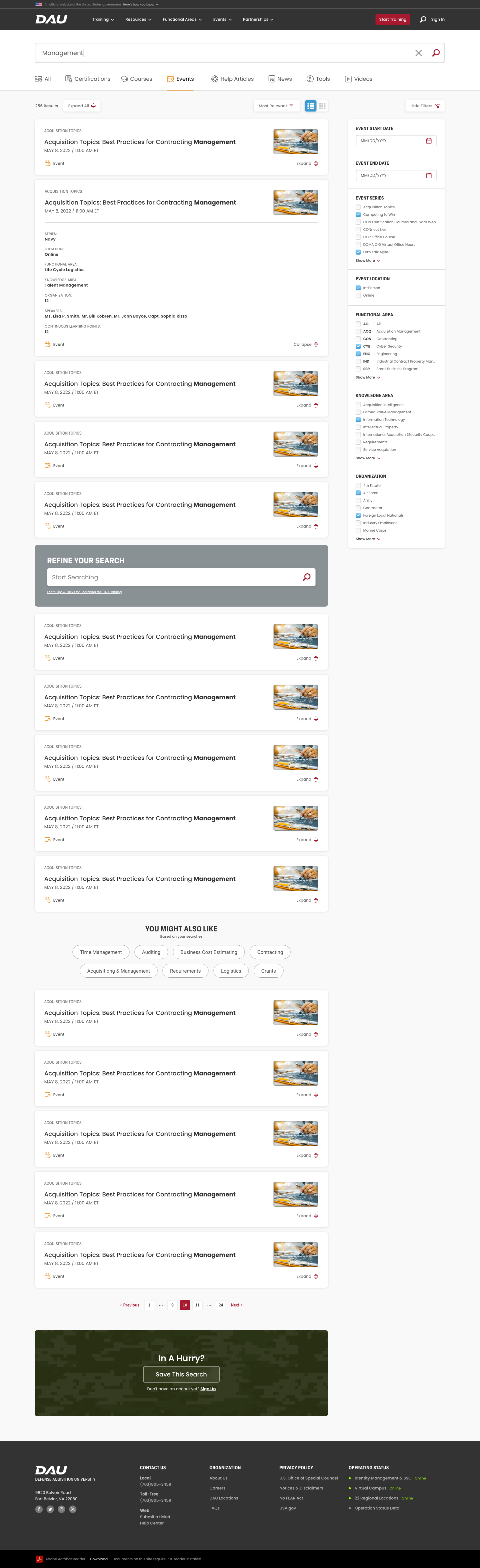Click the Videos play icon
The height and width of the screenshot is (1568, 480).
pos(348,79)
